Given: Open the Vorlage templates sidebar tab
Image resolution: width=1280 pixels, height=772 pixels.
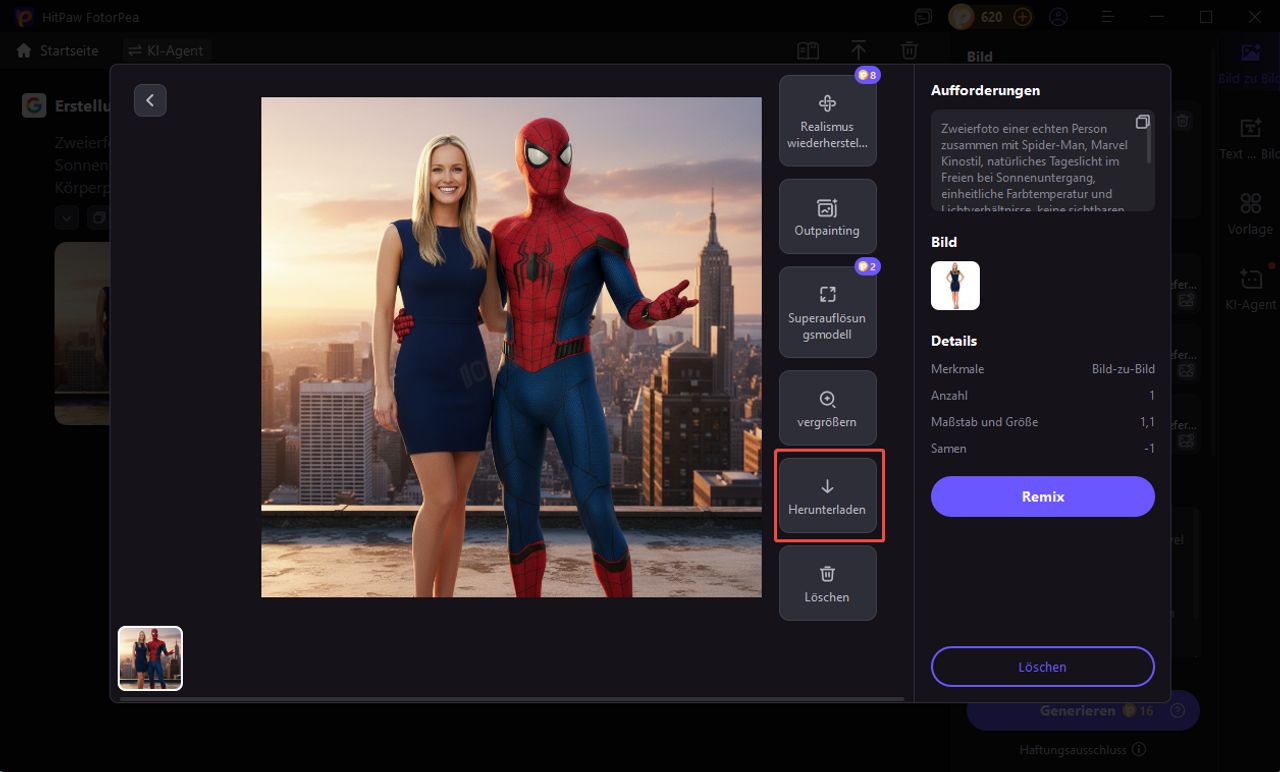Looking at the screenshot, I should click(x=1250, y=214).
